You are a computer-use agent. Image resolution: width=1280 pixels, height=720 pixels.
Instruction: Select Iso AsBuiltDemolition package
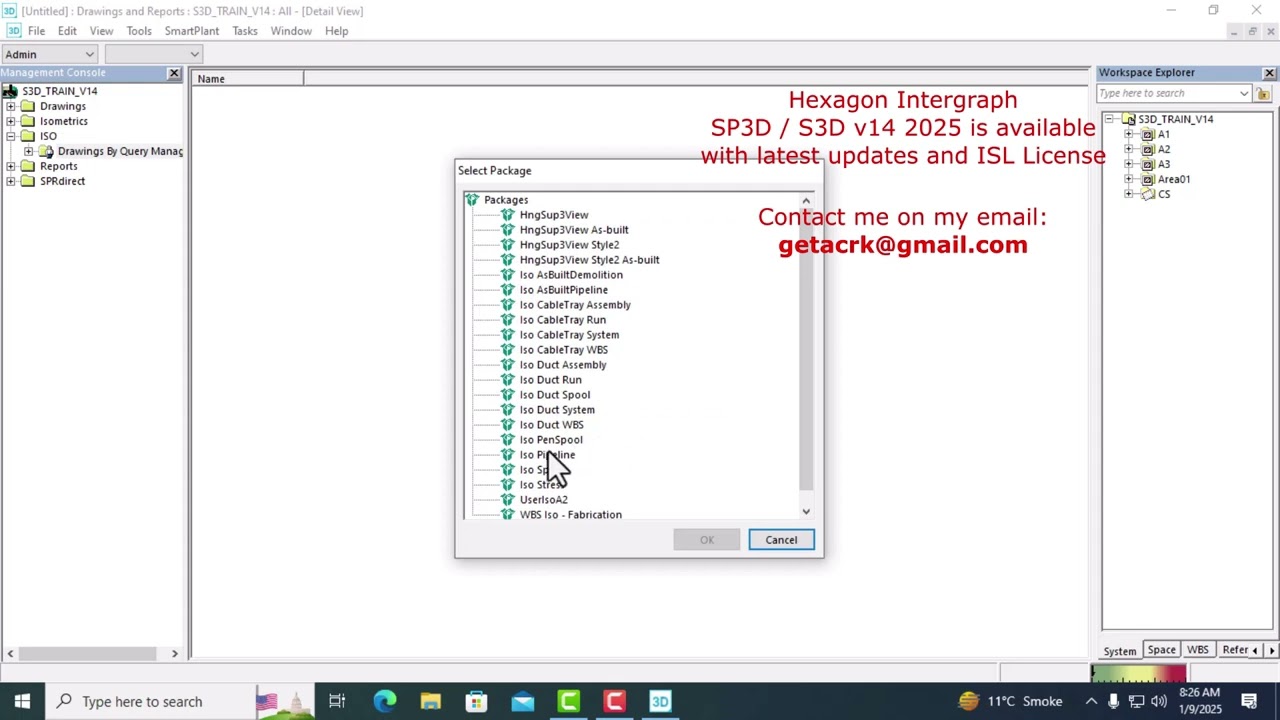click(571, 275)
